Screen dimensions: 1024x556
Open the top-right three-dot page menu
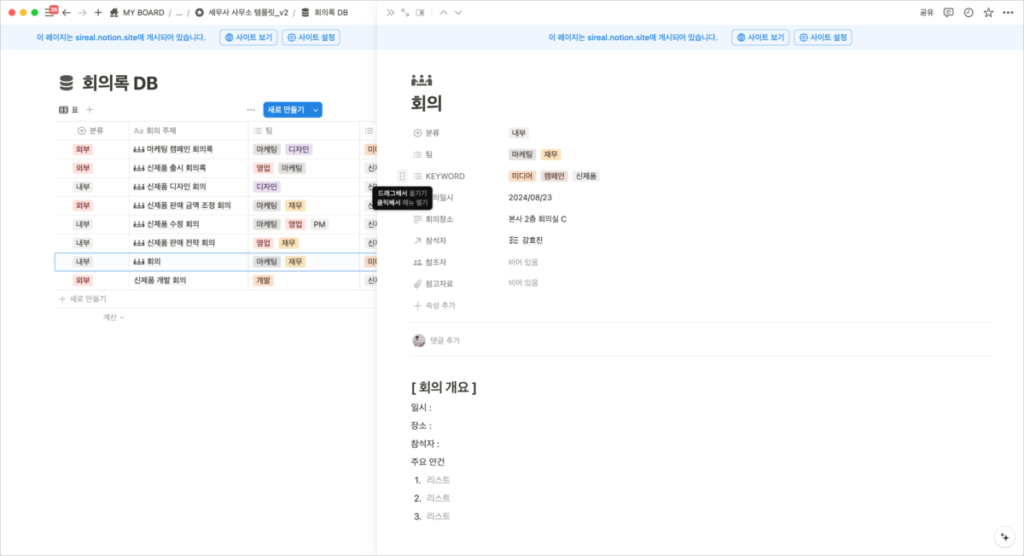coord(1008,12)
